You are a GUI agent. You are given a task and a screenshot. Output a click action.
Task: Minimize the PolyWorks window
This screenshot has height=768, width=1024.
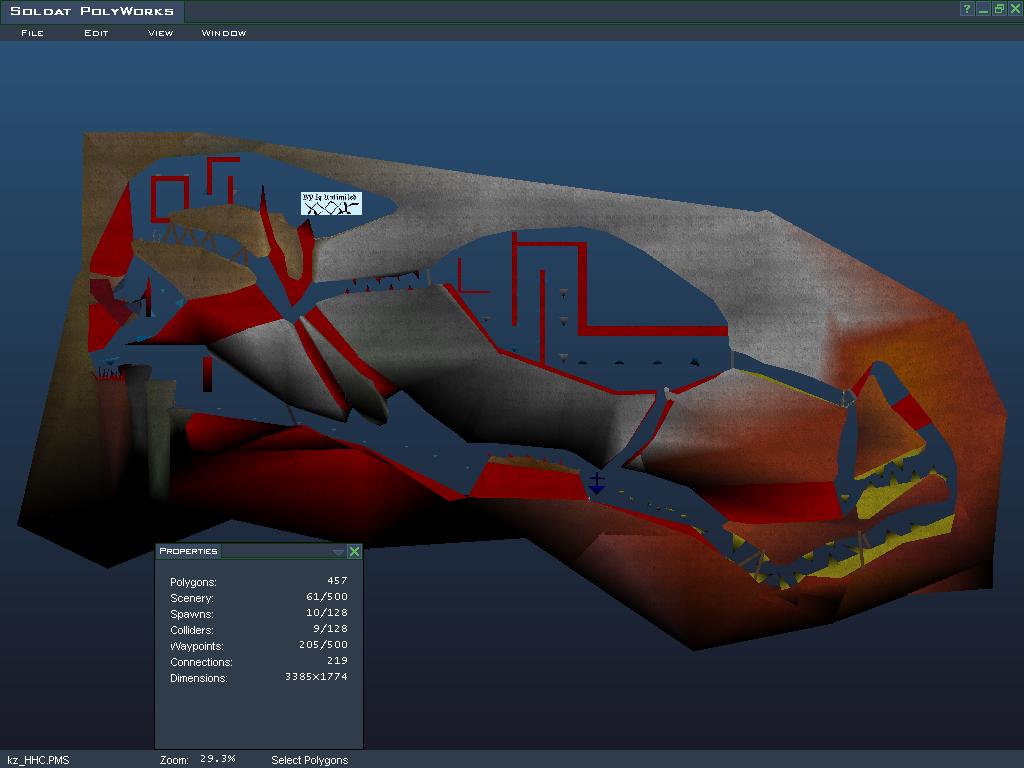[983, 9]
